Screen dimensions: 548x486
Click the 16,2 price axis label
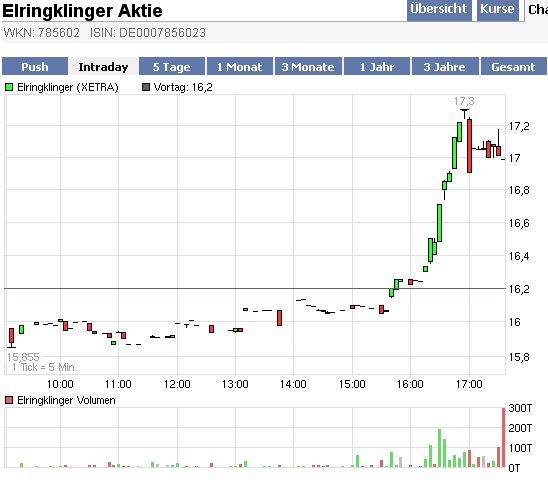tap(519, 289)
